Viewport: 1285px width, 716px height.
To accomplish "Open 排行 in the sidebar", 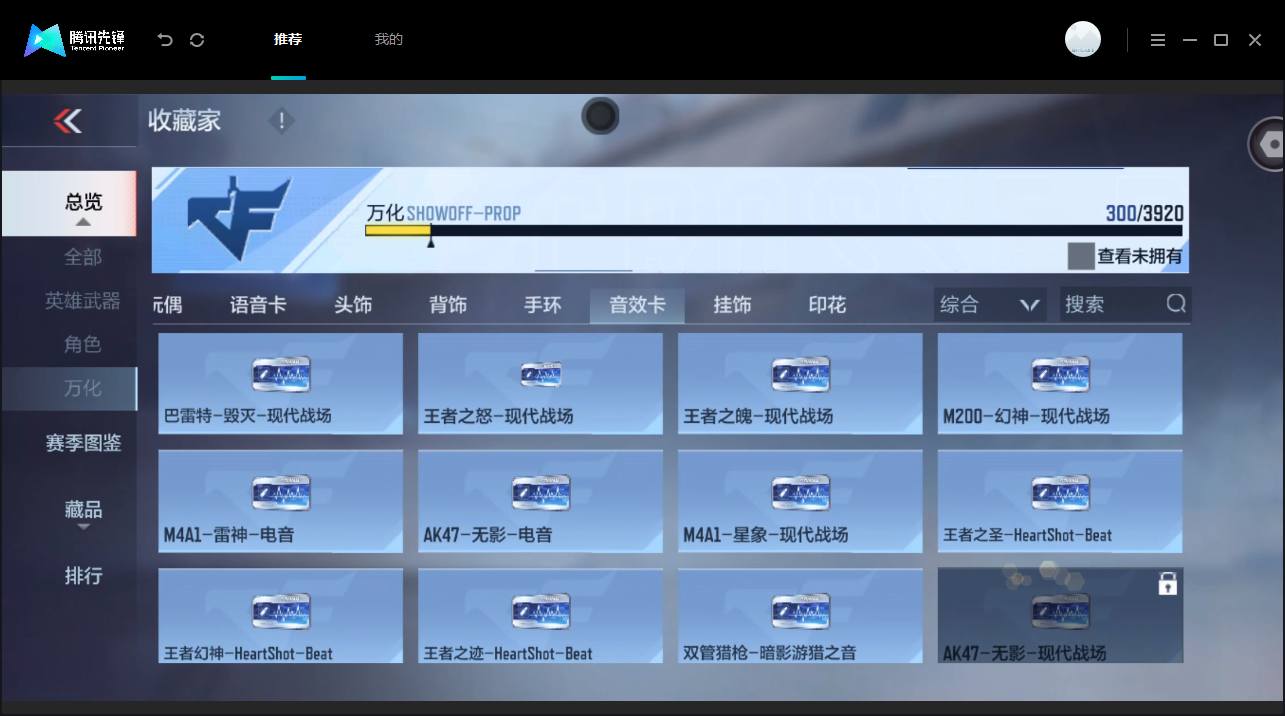I will click(x=83, y=576).
